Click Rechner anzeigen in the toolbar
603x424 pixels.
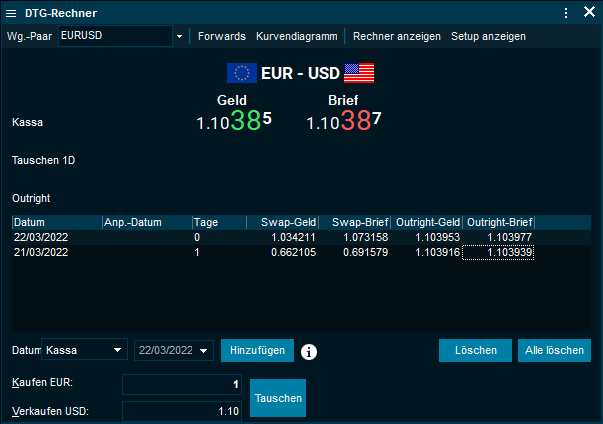coord(397,36)
